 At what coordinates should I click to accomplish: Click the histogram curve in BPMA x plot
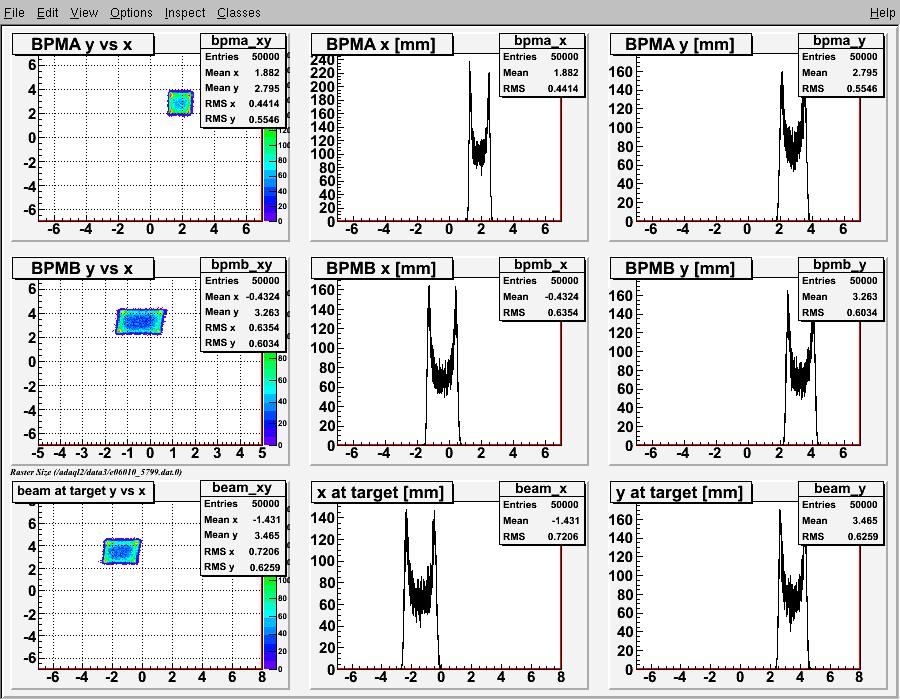click(479, 150)
